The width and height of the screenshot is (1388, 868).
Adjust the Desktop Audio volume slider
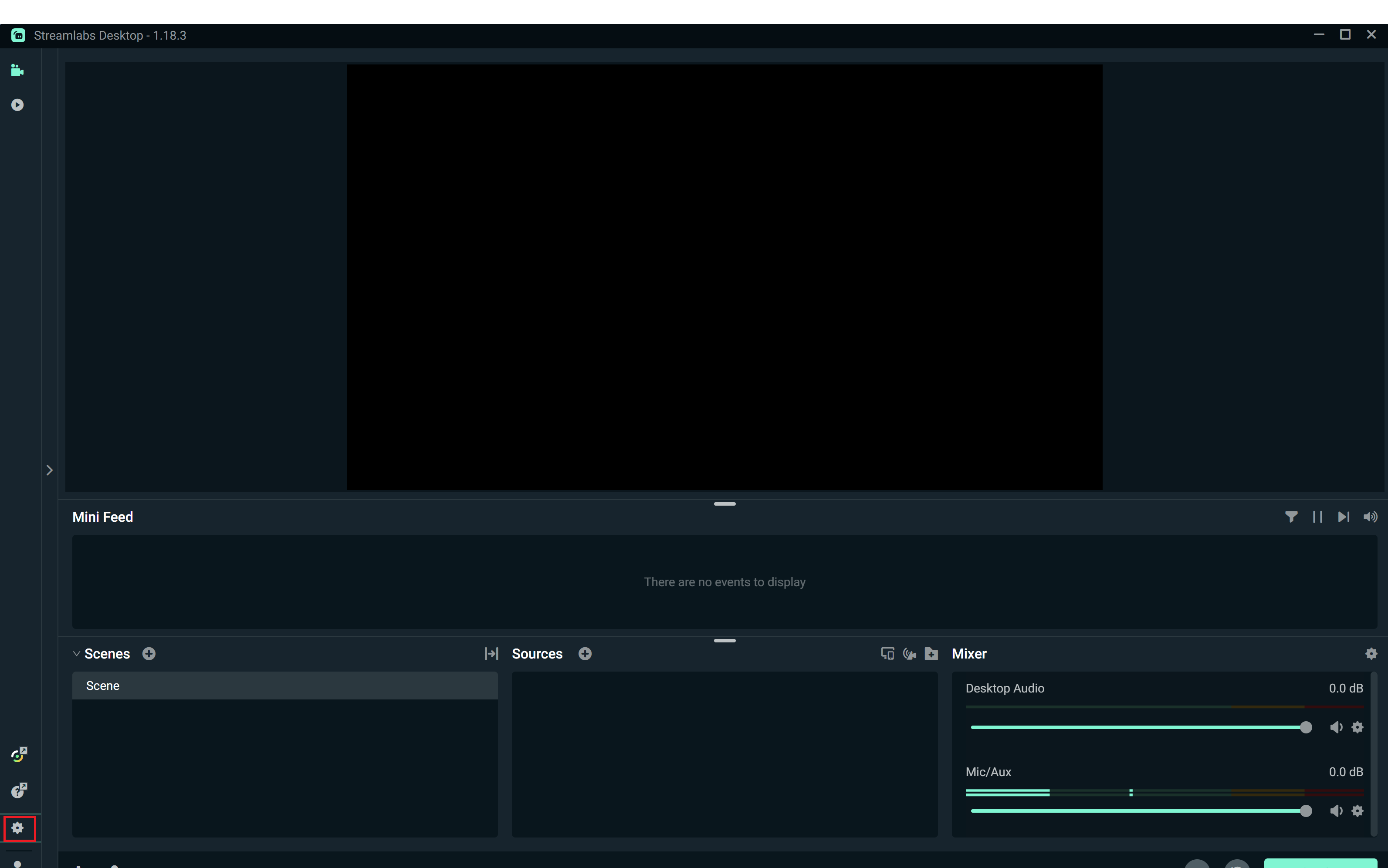[1141, 727]
